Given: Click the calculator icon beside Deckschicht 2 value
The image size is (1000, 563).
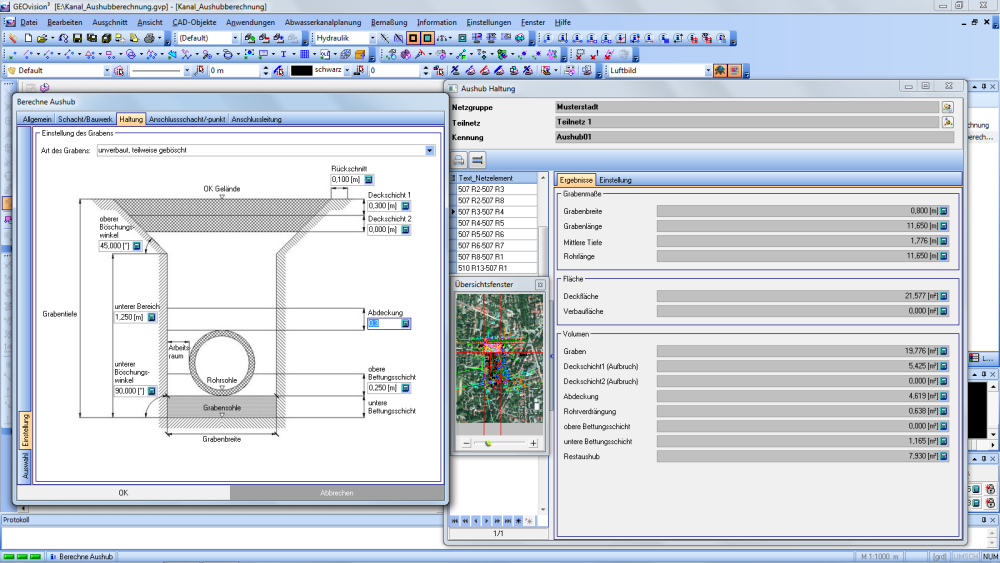Looking at the screenshot, I should click(406, 230).
